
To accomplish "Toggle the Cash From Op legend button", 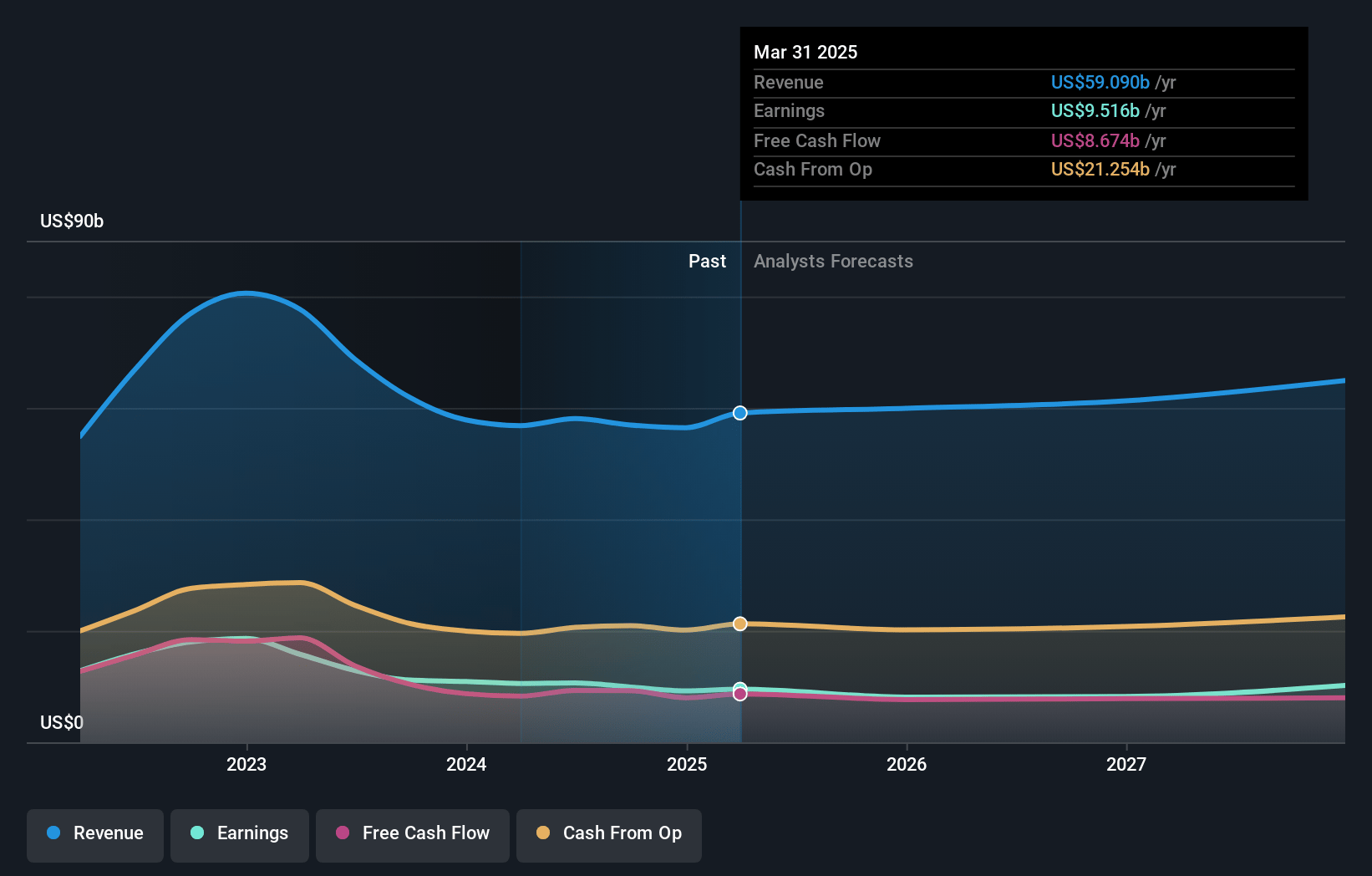I will 609,835.
